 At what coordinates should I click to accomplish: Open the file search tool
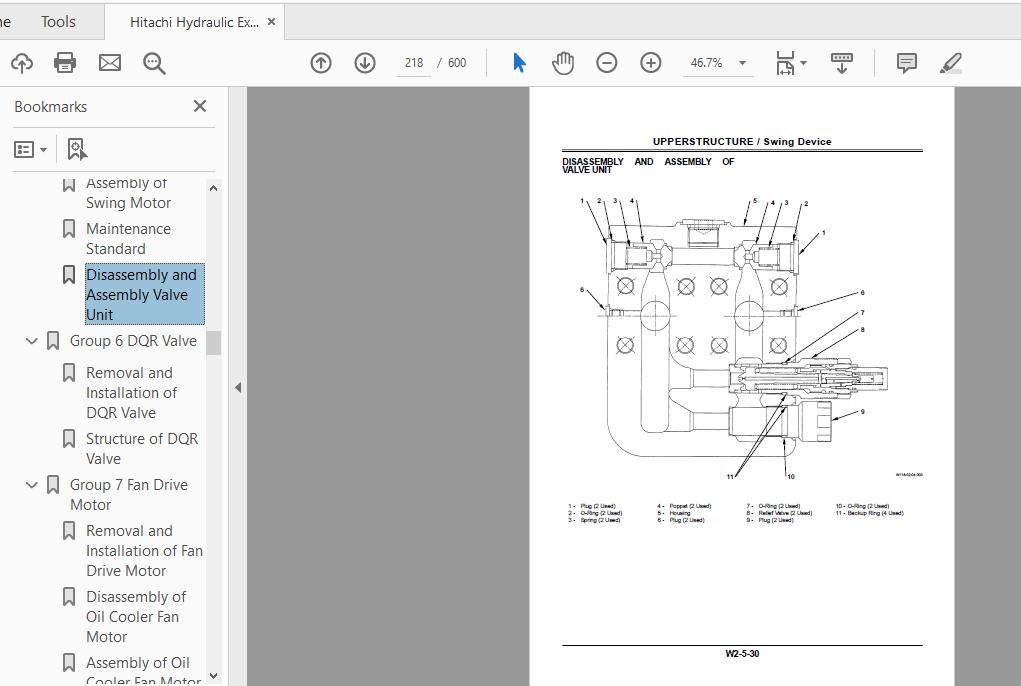coord(152,62)
